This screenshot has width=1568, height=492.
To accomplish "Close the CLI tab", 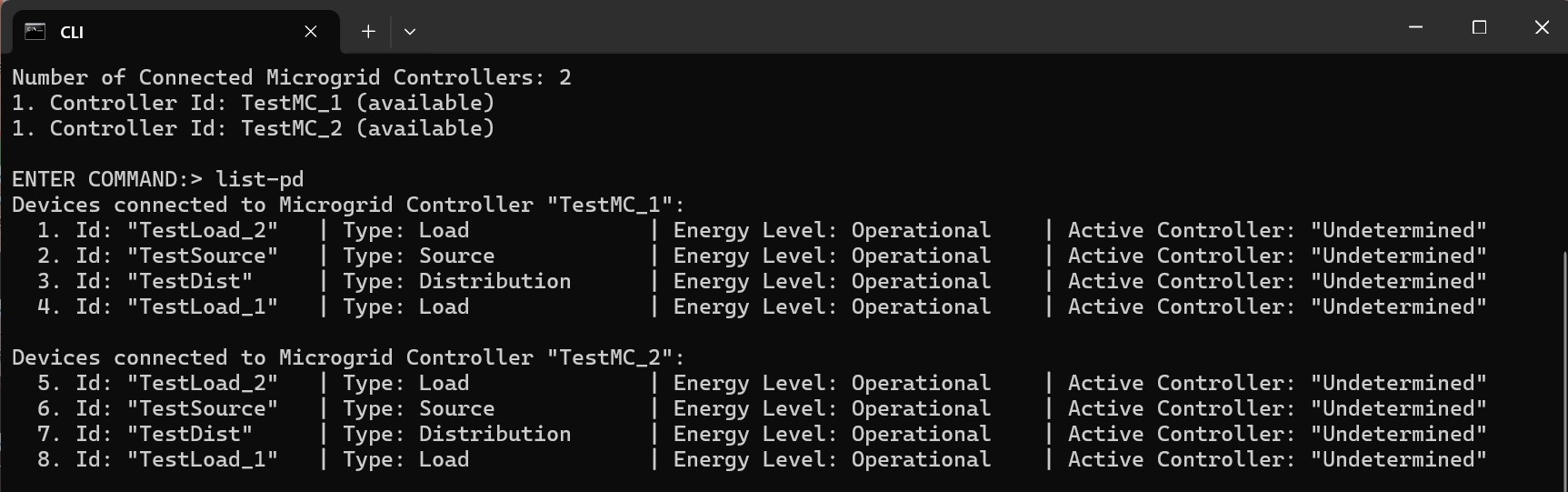I will [x=311, y=32].
